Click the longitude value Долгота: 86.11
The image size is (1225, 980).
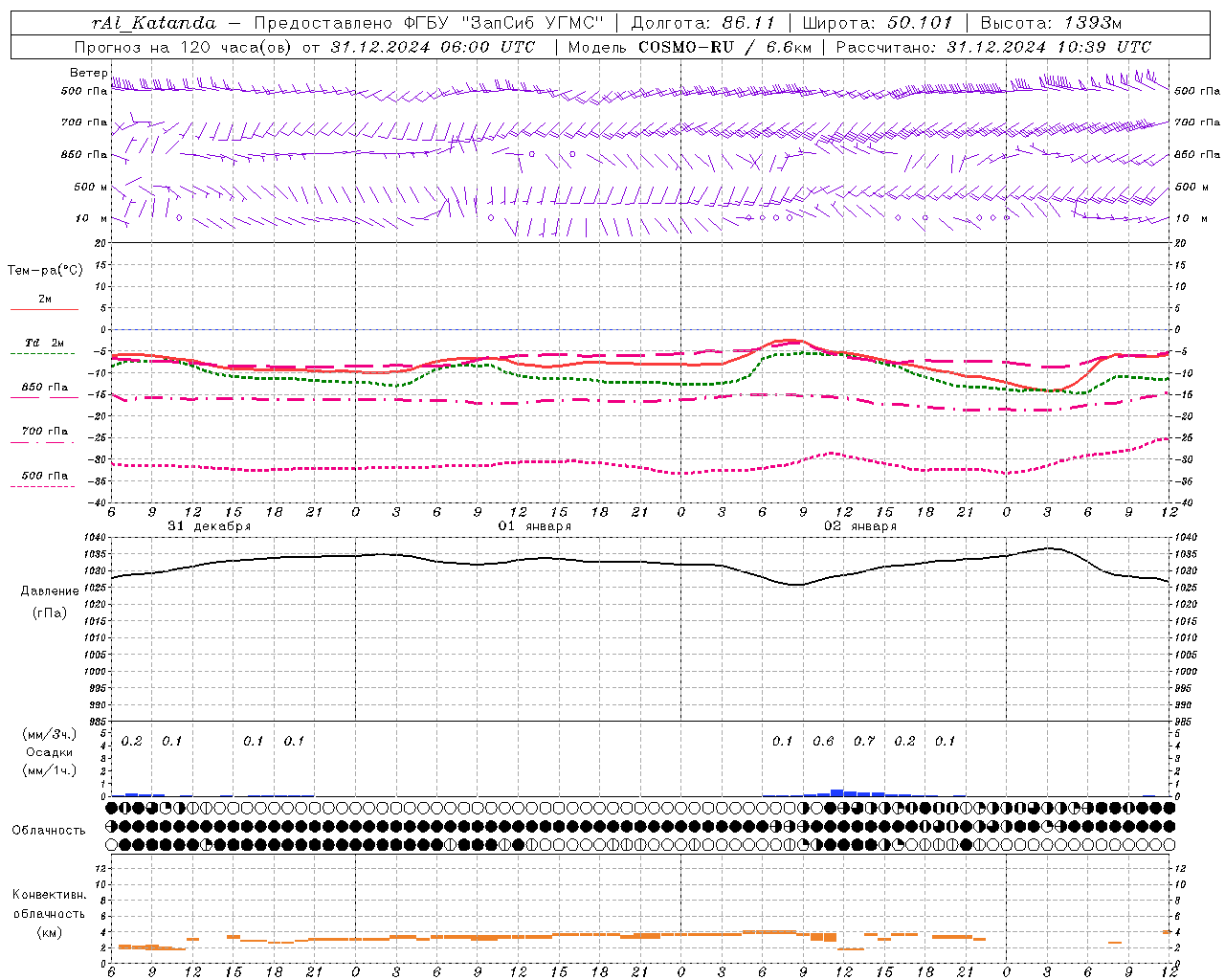point(703,23)
